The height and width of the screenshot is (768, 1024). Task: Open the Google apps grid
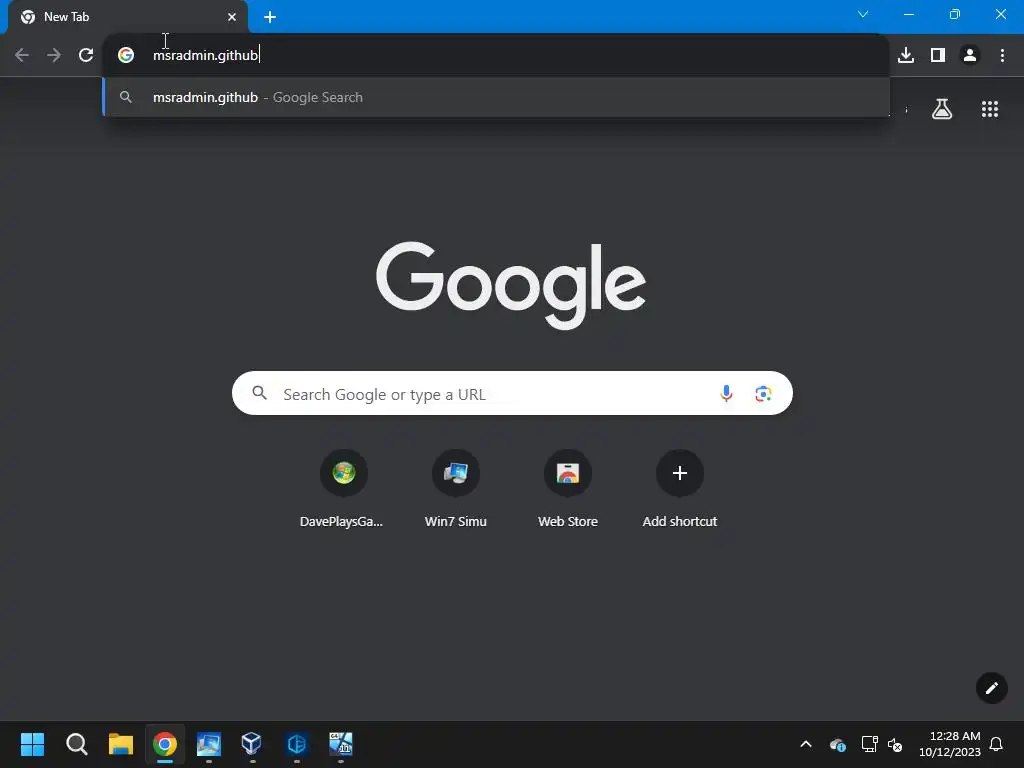[990, 108]
